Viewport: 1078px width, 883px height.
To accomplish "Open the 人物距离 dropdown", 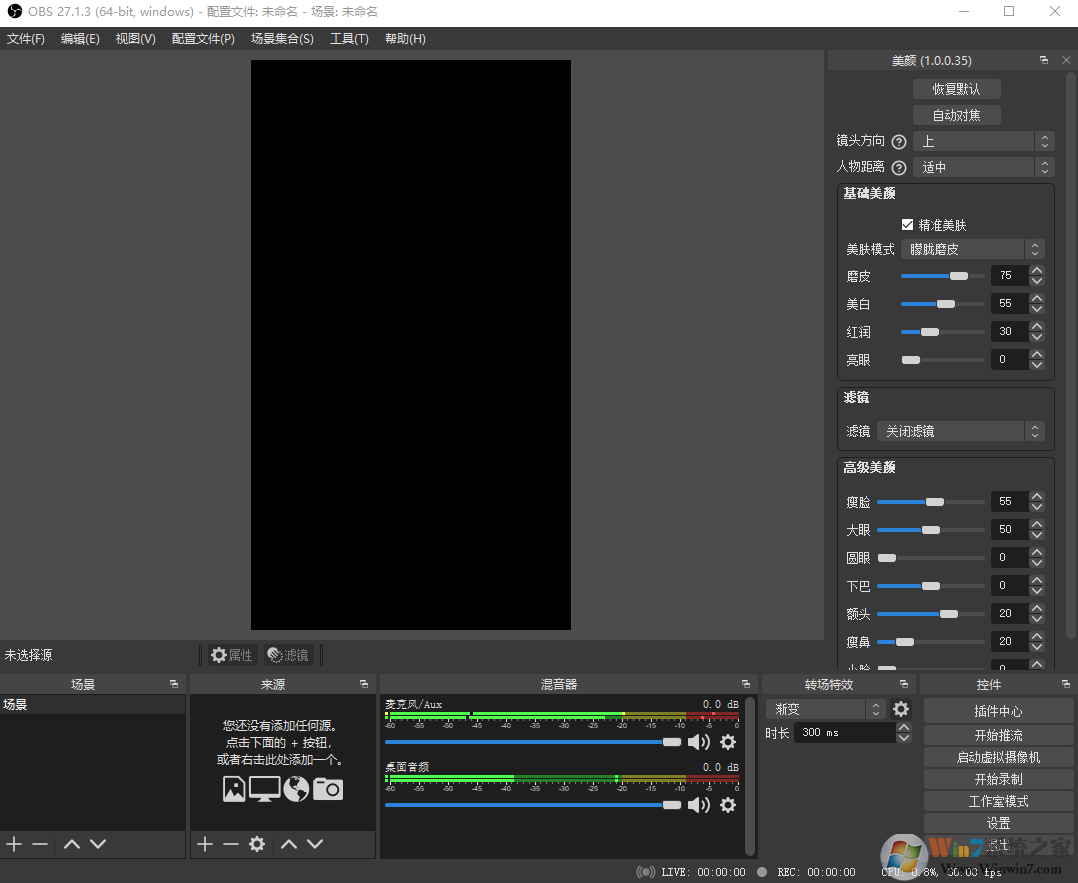I will pyautogui.click(x=983, y=167).
